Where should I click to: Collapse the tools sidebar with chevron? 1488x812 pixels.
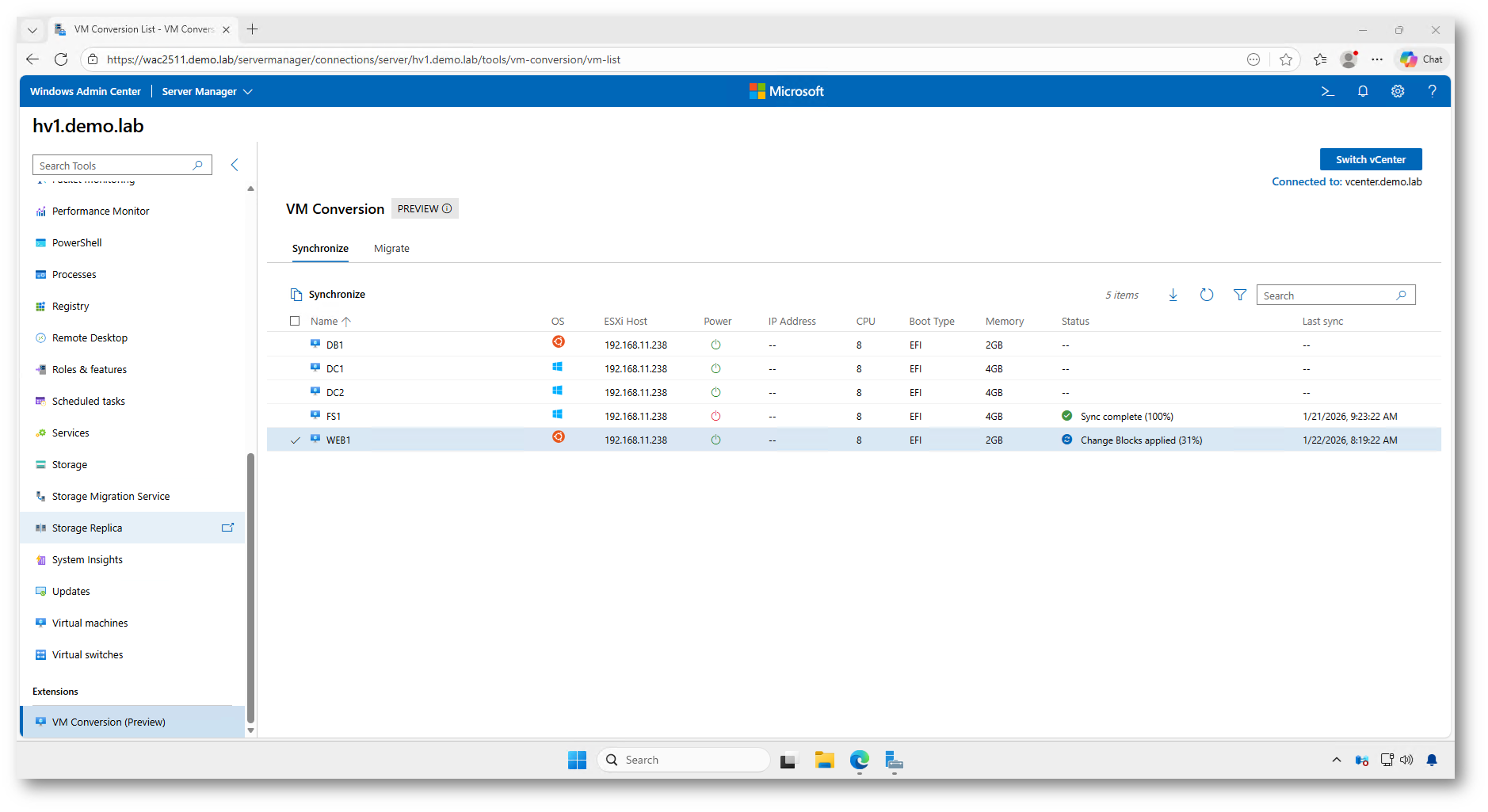pyautogui.click(x=235, y=165)
